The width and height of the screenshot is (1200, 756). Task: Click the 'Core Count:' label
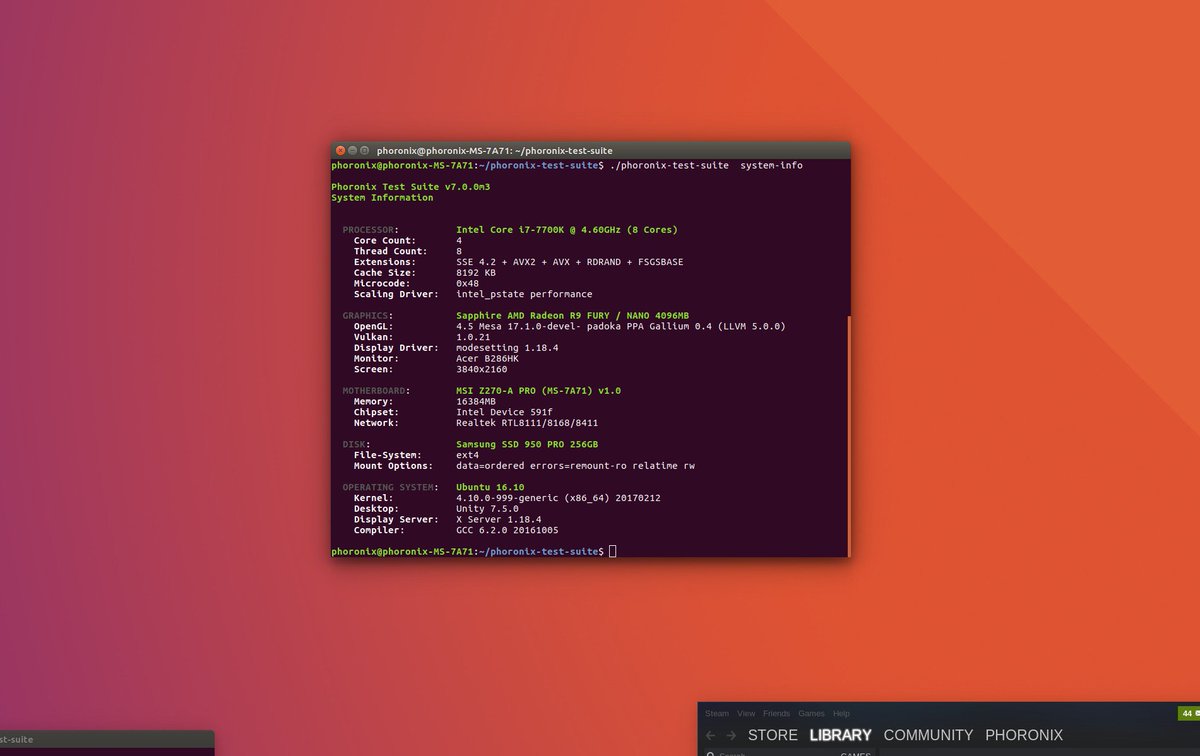[x=384, y=240]
